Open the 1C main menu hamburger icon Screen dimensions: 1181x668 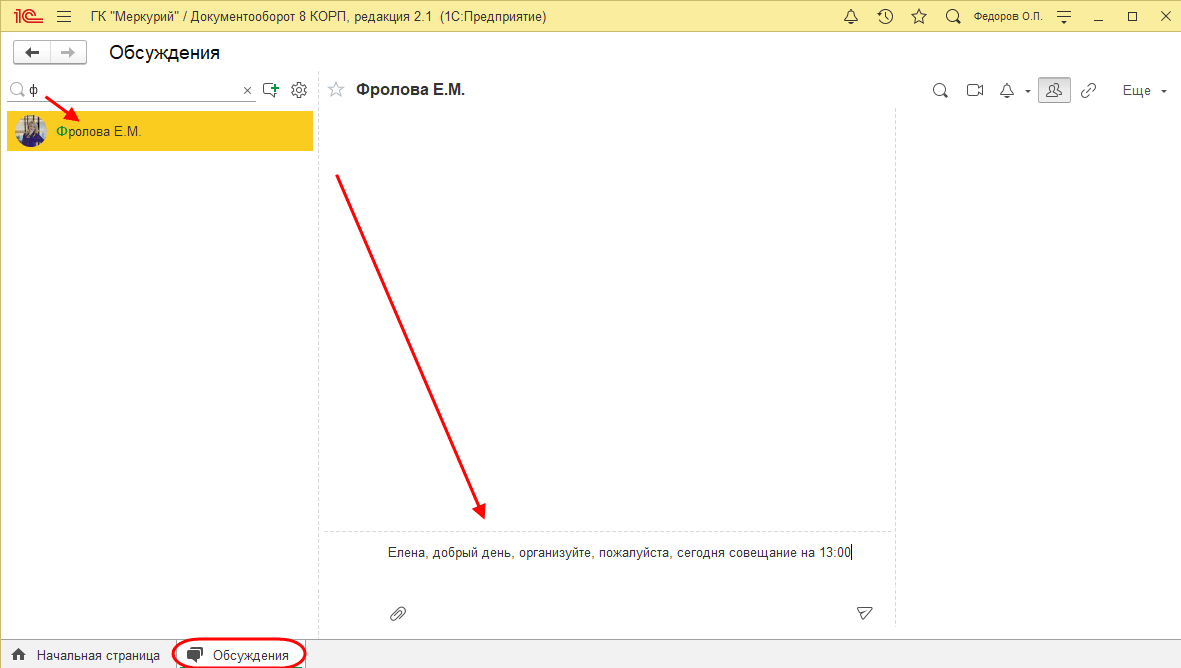[64, 17]
